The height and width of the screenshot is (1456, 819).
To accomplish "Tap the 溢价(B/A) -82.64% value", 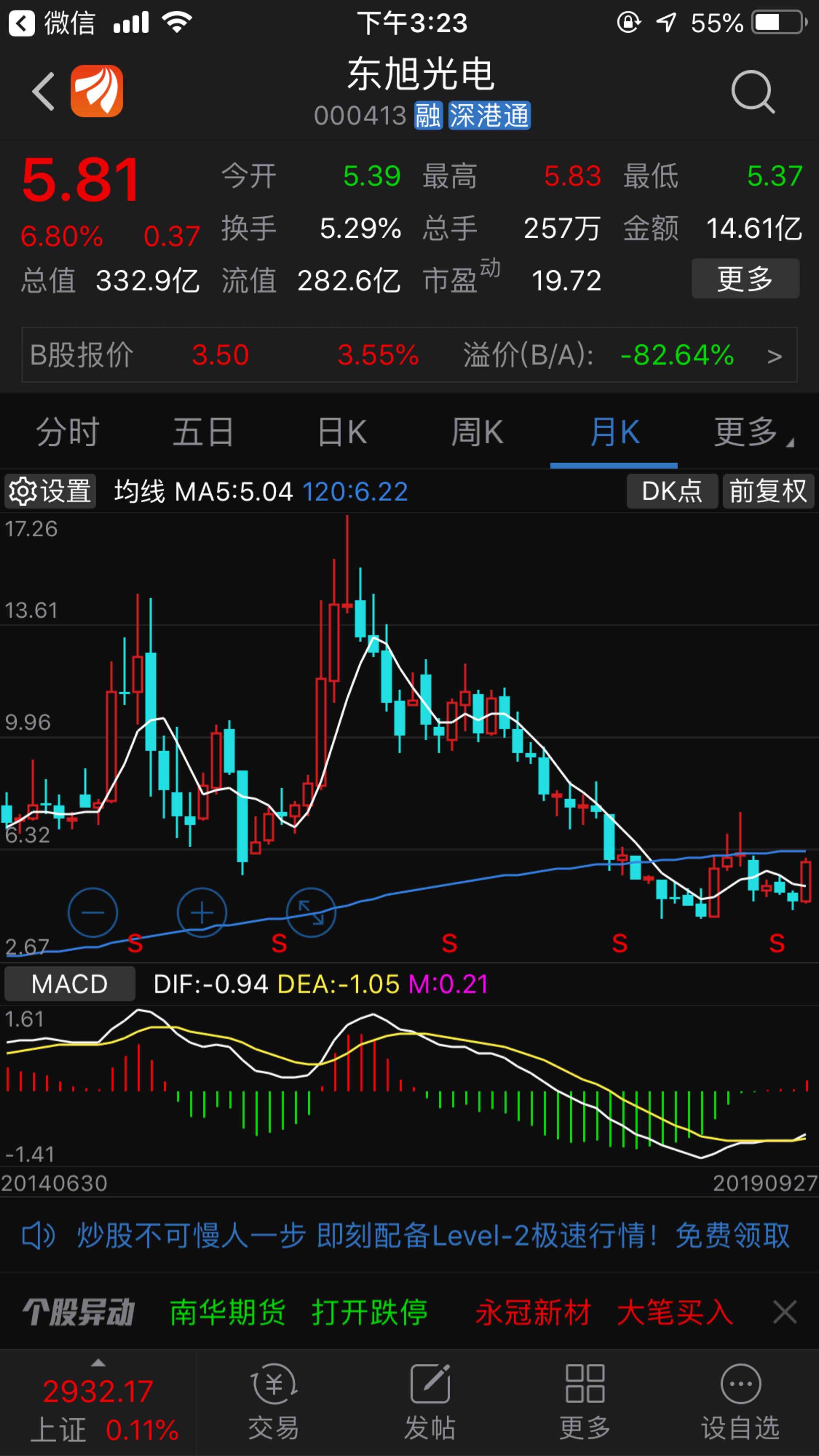I will click(x=677, y=356).
